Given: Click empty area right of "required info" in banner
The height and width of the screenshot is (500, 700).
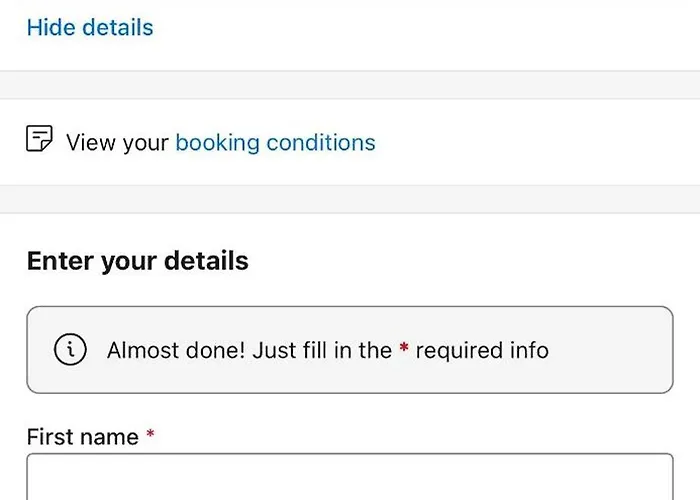Looking at the screenshot, I should tap(610, 350).
